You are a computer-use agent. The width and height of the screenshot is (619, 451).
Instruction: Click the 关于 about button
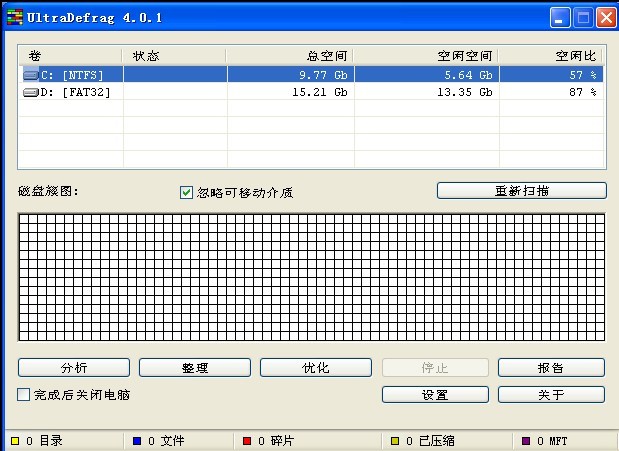click(x=551, y=395)
